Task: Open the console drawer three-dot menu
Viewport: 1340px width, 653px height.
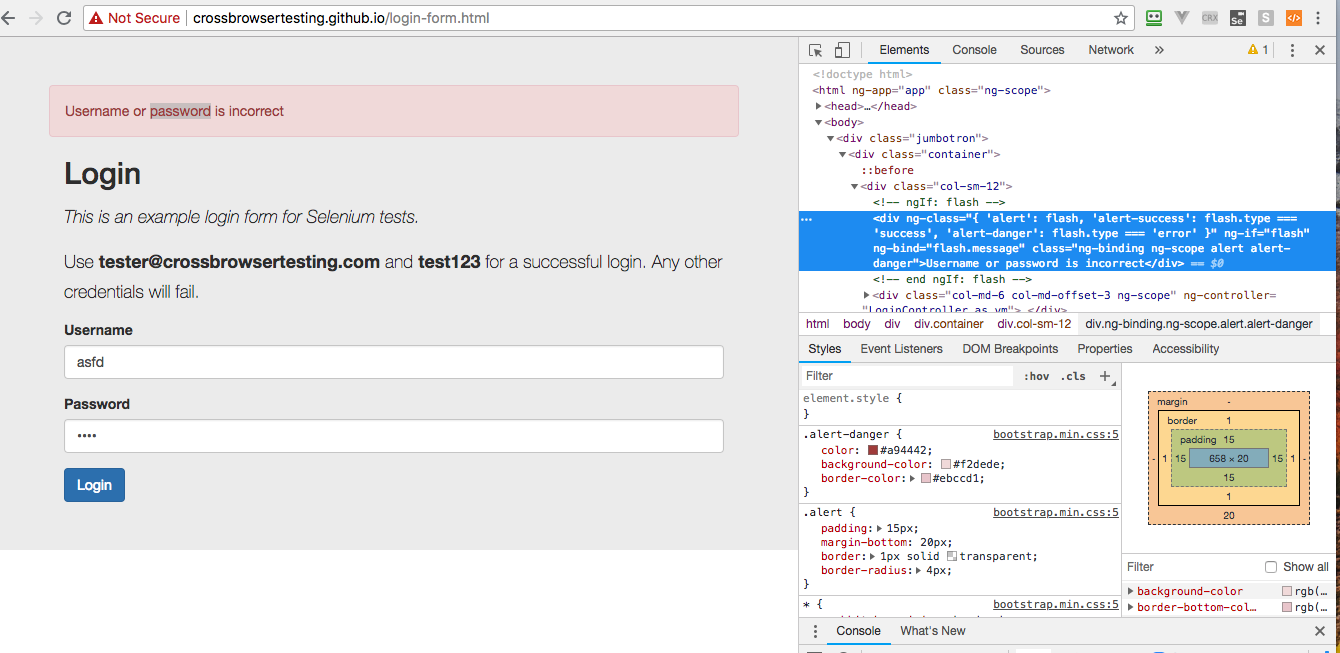Action: pyautogui.click(x=815, y=631)
